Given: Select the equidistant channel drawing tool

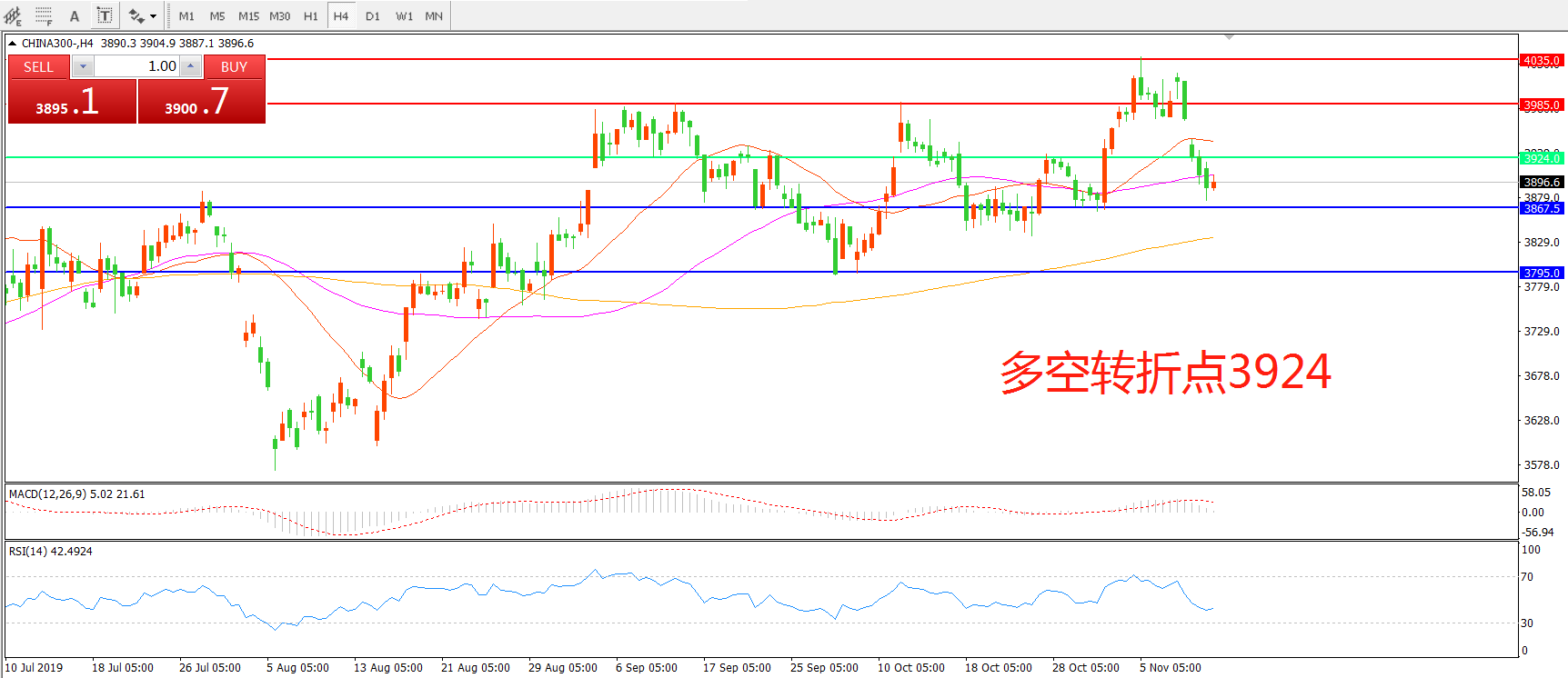Looking at the screenshot, I should [13, 15].
